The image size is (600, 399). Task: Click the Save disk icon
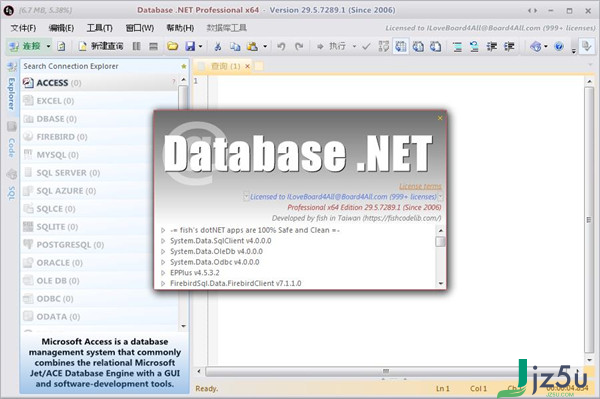click(190, 47)
